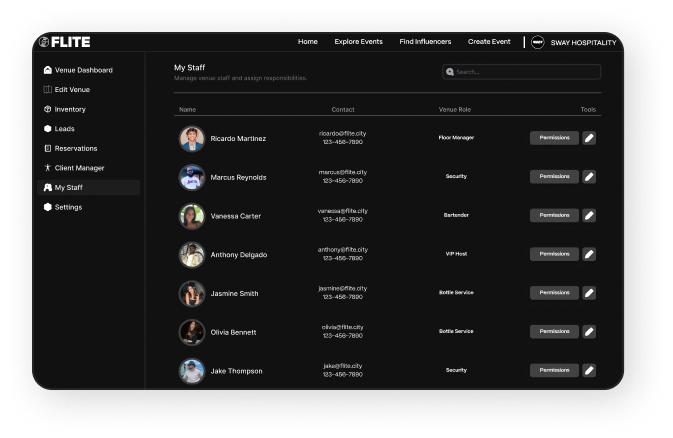Open the Sway Hospitality account avatar
The height and width of the screenshot is (438, 673).
coord(537,42)
